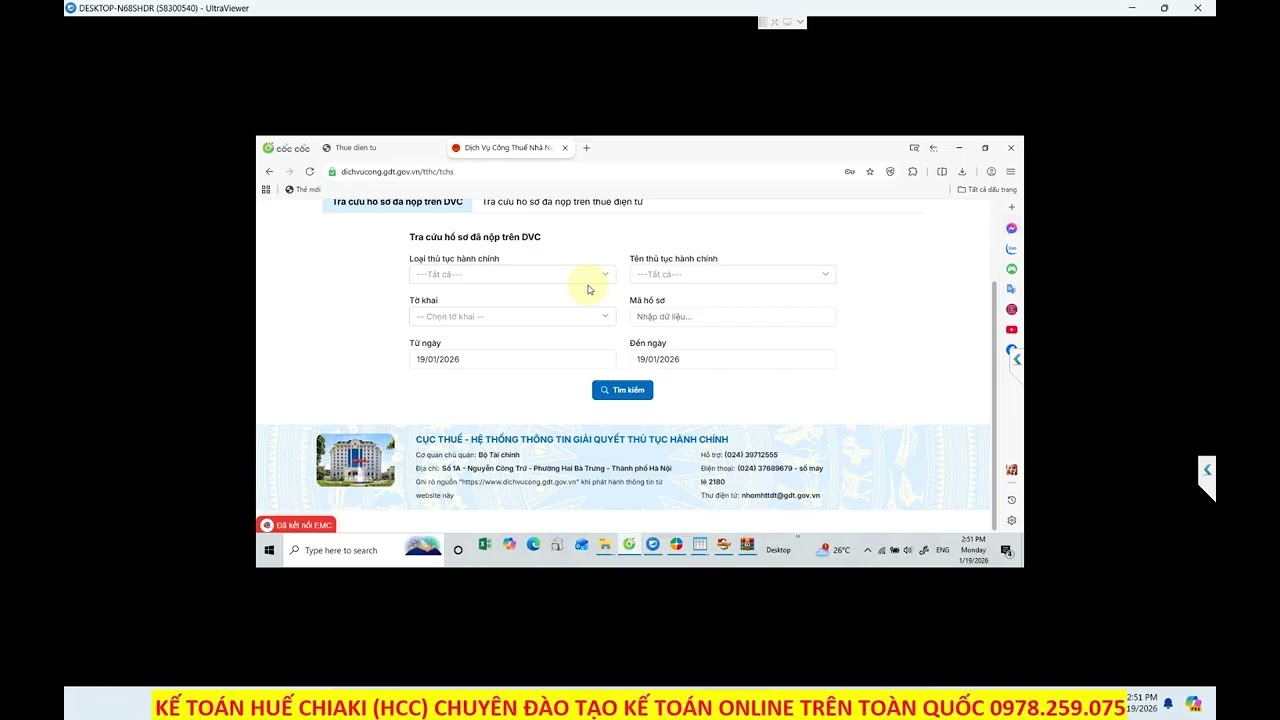Screen dimensions: 1280x720
Task: Add a sidebar app with plus icon
Action: click(1012, 207)
